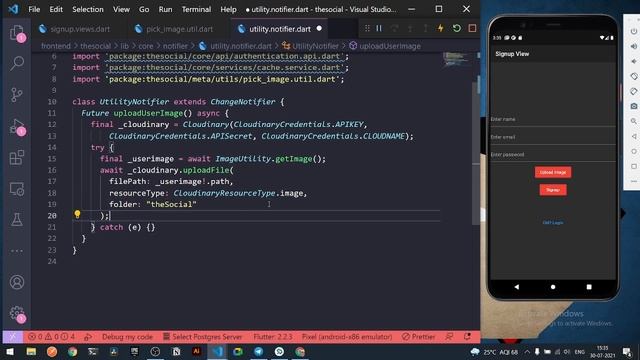Expand 'uploadUserImage' breadcrumb segment
The image size is (640, 360).
click(x=390, y=46)
